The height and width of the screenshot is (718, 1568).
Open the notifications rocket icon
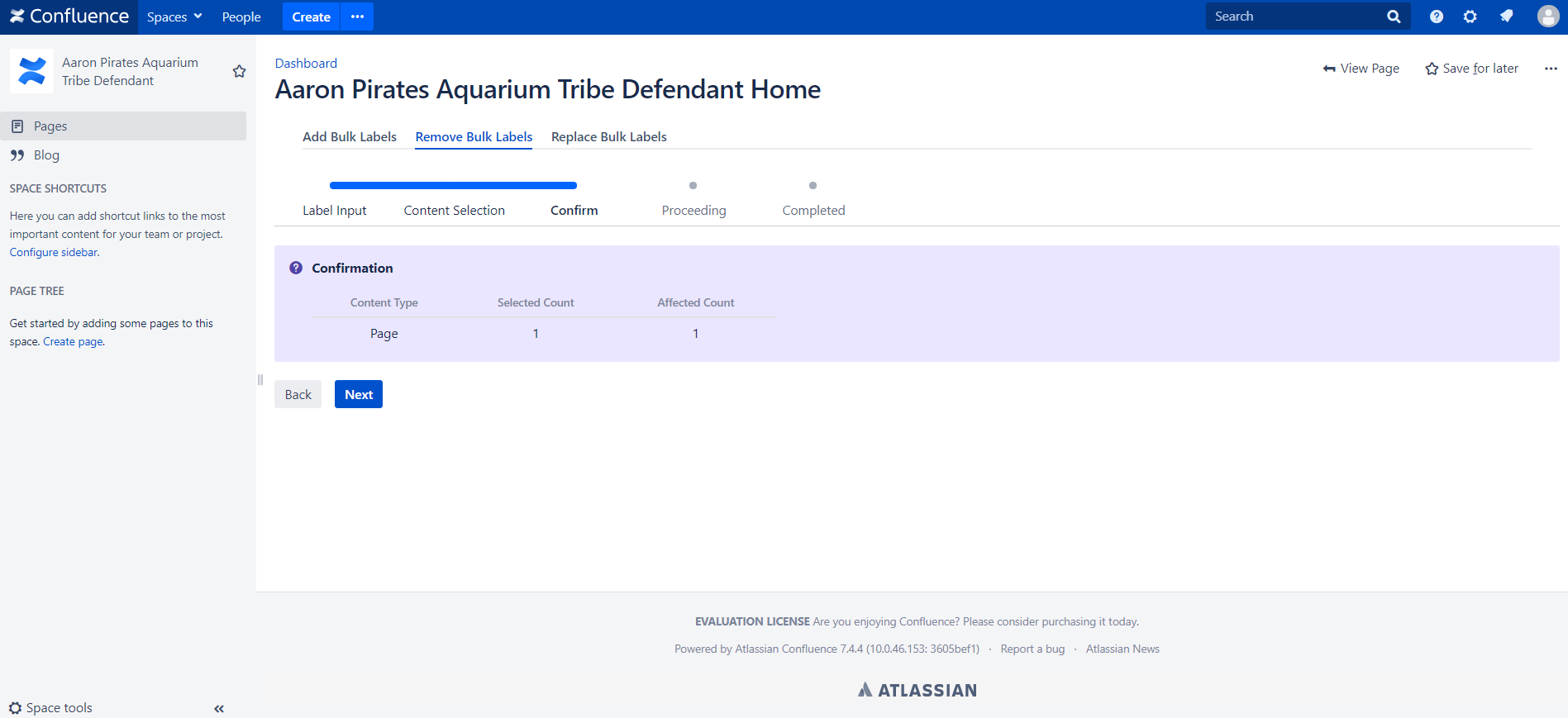(x=1506, y=17)
